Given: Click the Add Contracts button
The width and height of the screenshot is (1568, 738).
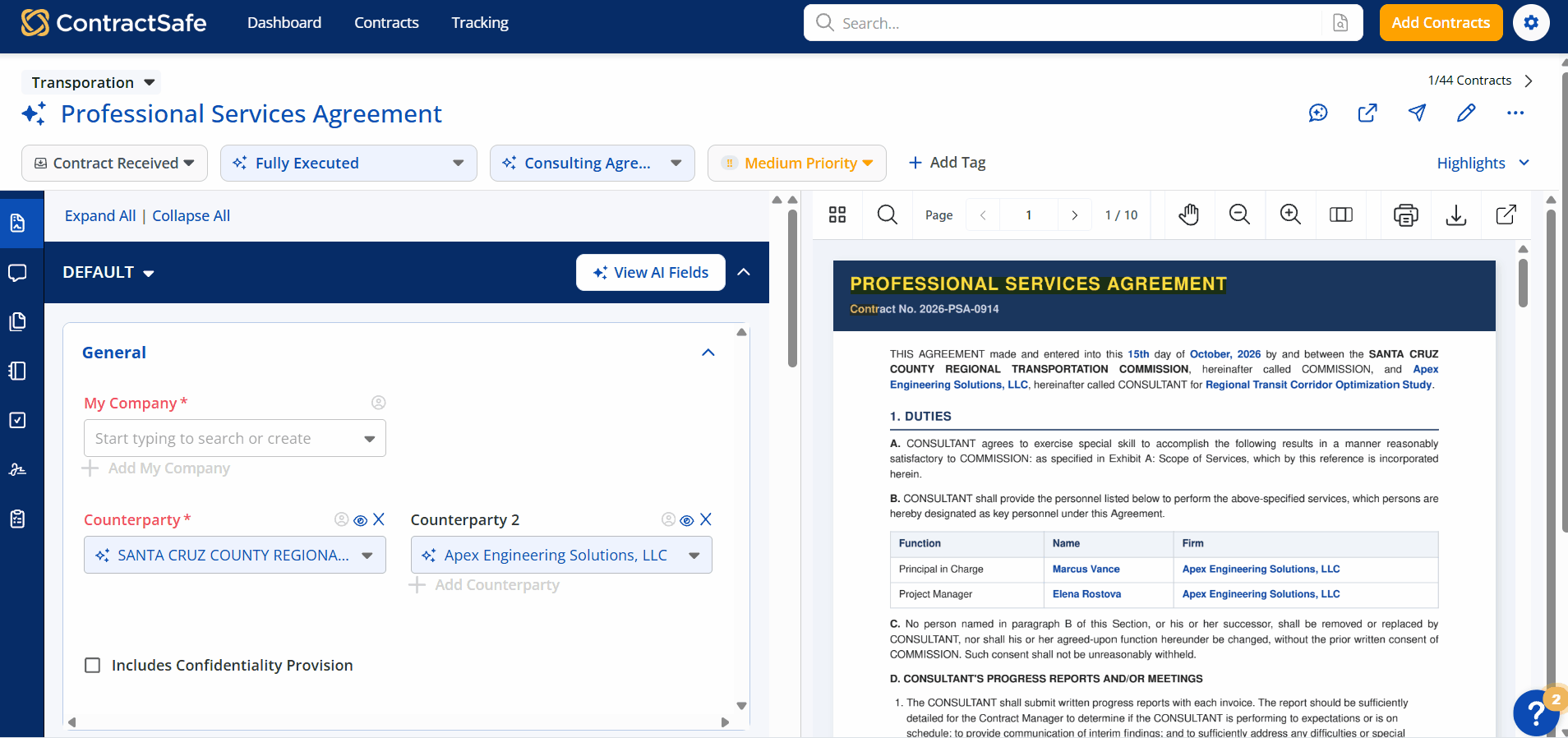Looking at the screenshot, I should point(1441,23).
